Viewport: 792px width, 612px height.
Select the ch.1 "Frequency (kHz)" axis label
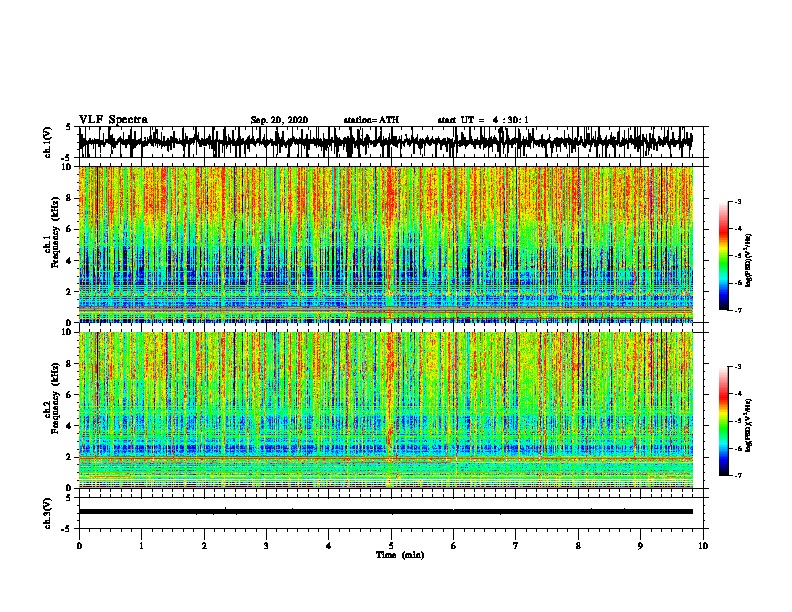(55, 232)
